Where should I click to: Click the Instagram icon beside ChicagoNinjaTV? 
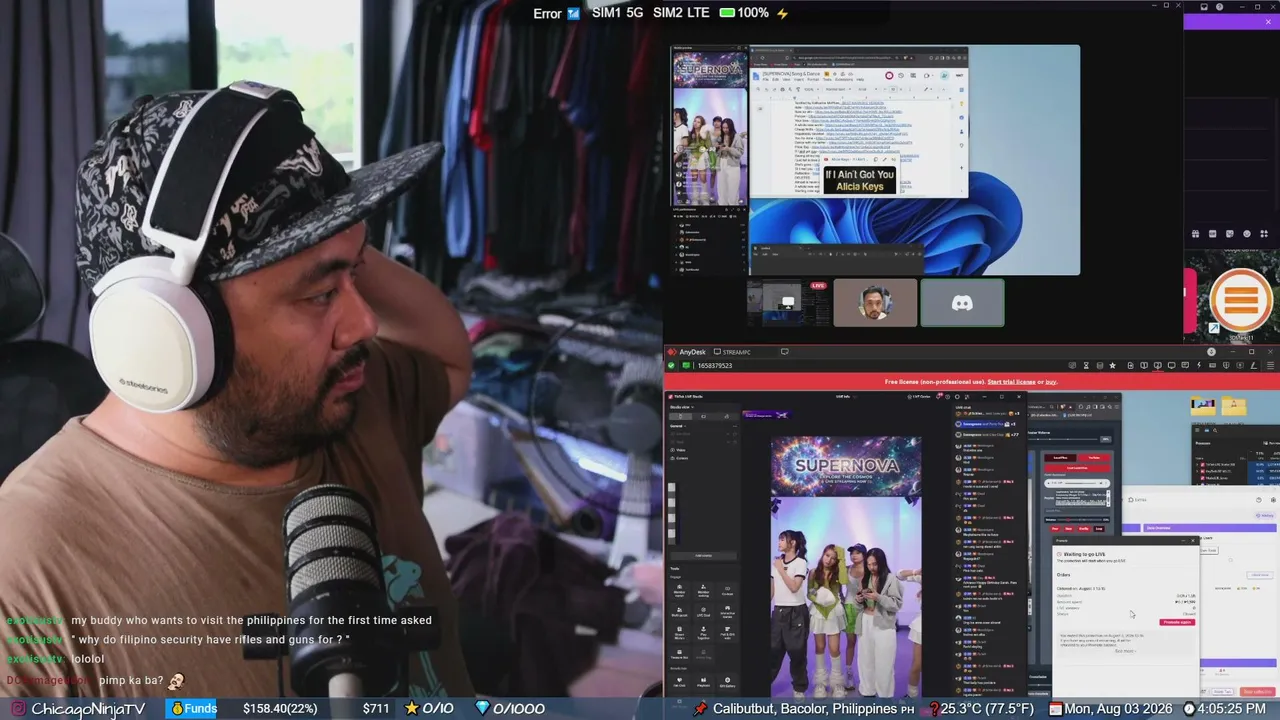point(16,708)
